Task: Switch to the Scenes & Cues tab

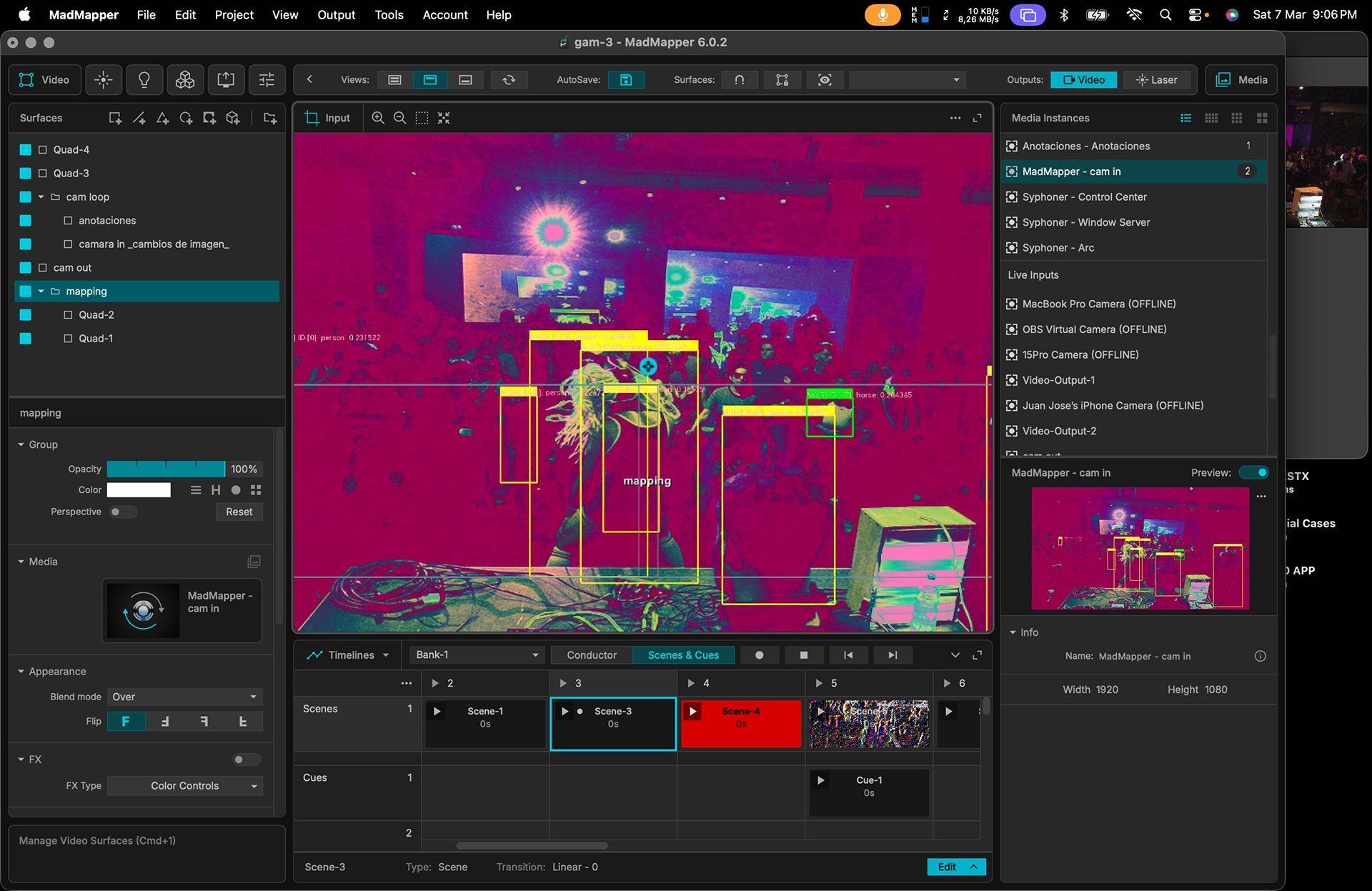Action: click(x=683, y=654)
